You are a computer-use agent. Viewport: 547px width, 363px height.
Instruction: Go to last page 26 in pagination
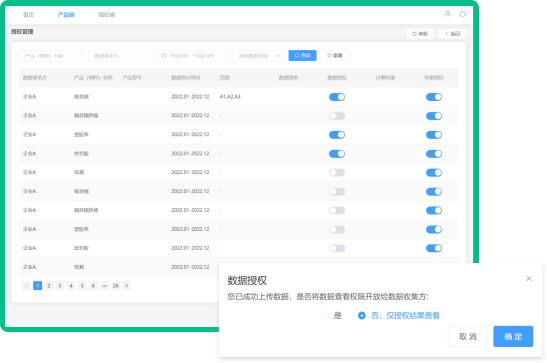[x=115, y=286]
